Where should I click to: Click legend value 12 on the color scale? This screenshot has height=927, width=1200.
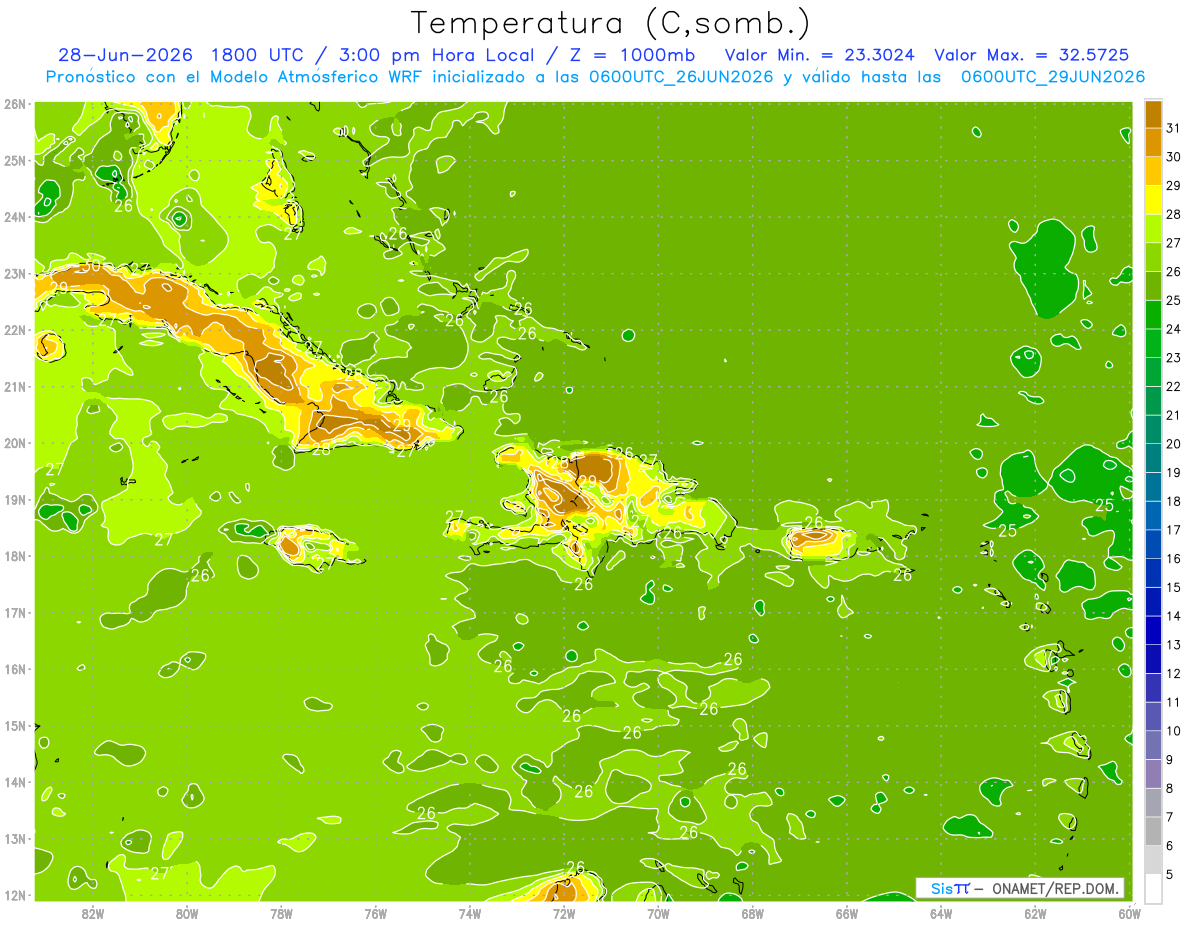pos(1174,673)
